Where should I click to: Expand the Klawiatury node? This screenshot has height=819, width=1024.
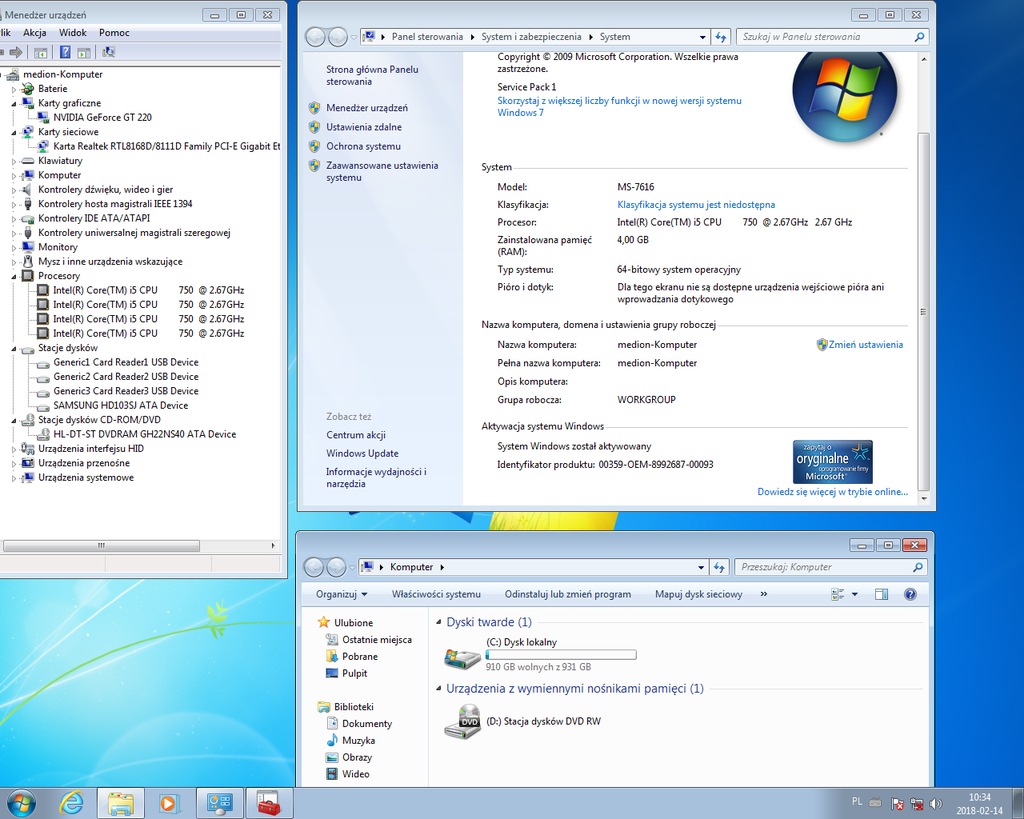(x=14, y=161)
